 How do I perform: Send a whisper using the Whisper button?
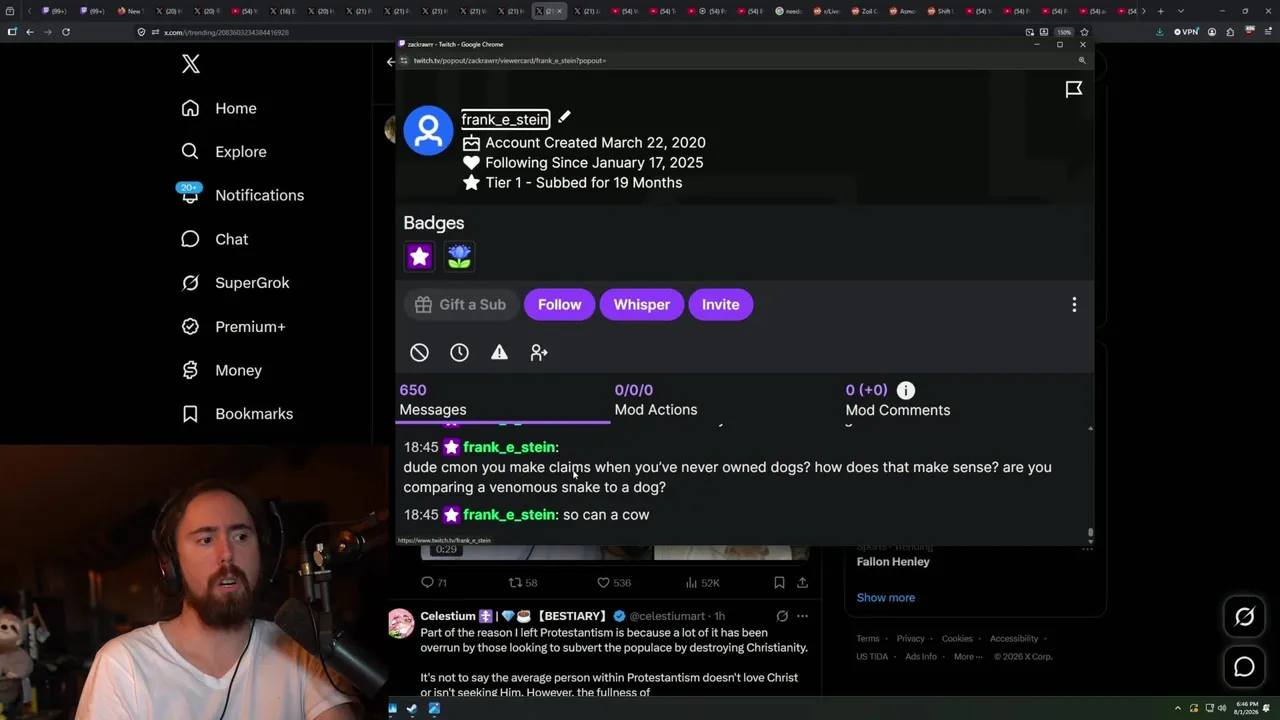[642, 305]
